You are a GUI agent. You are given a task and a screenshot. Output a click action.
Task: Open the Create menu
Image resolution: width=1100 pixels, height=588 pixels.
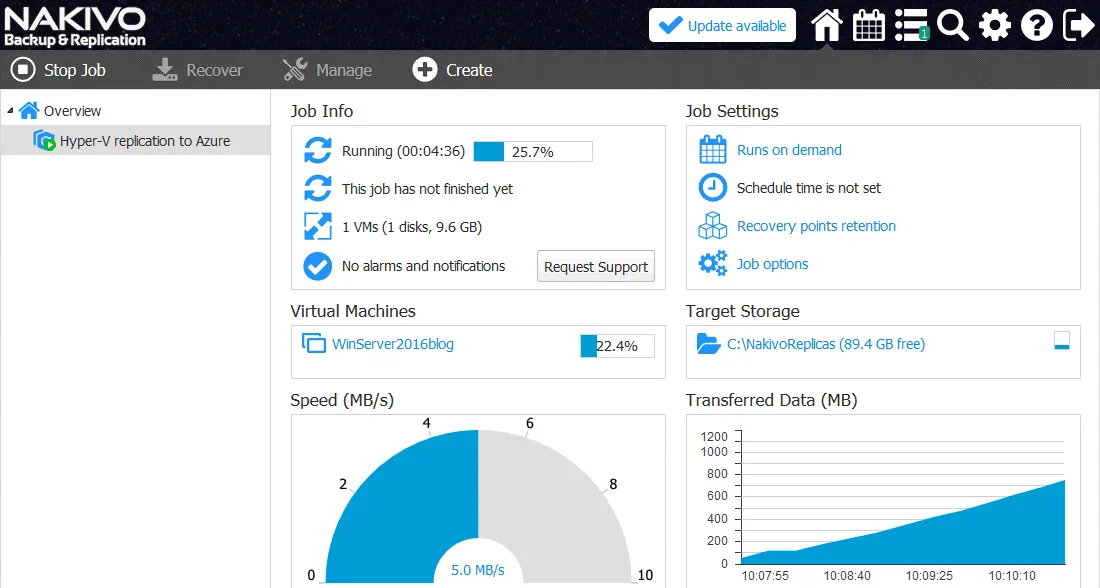(x=453, y=70)
